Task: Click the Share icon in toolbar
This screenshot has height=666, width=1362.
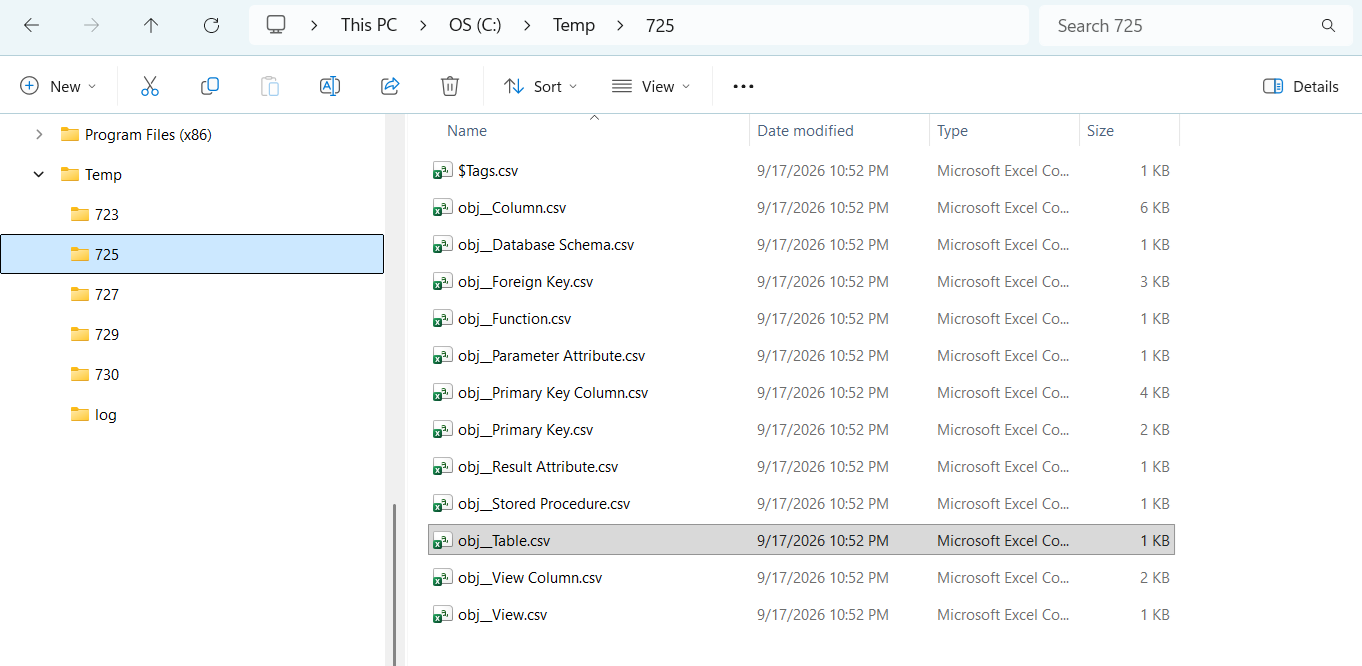Action: 390,86
